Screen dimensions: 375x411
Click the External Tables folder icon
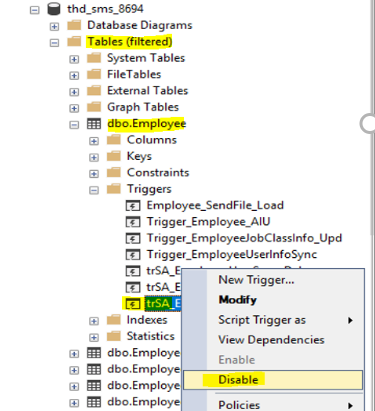(94, 90)
